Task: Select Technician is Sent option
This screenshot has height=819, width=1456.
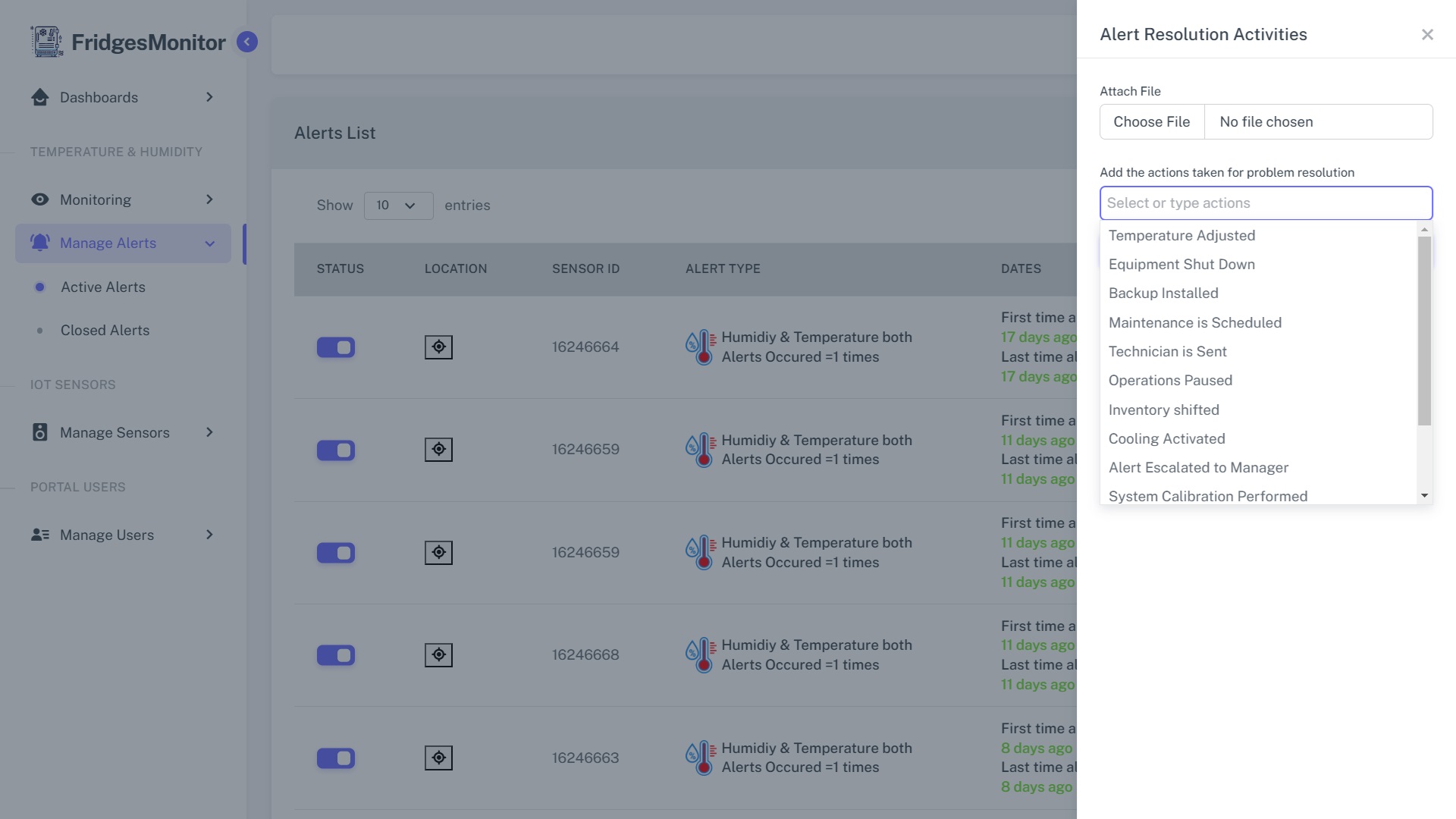Action: point(1167,352)
